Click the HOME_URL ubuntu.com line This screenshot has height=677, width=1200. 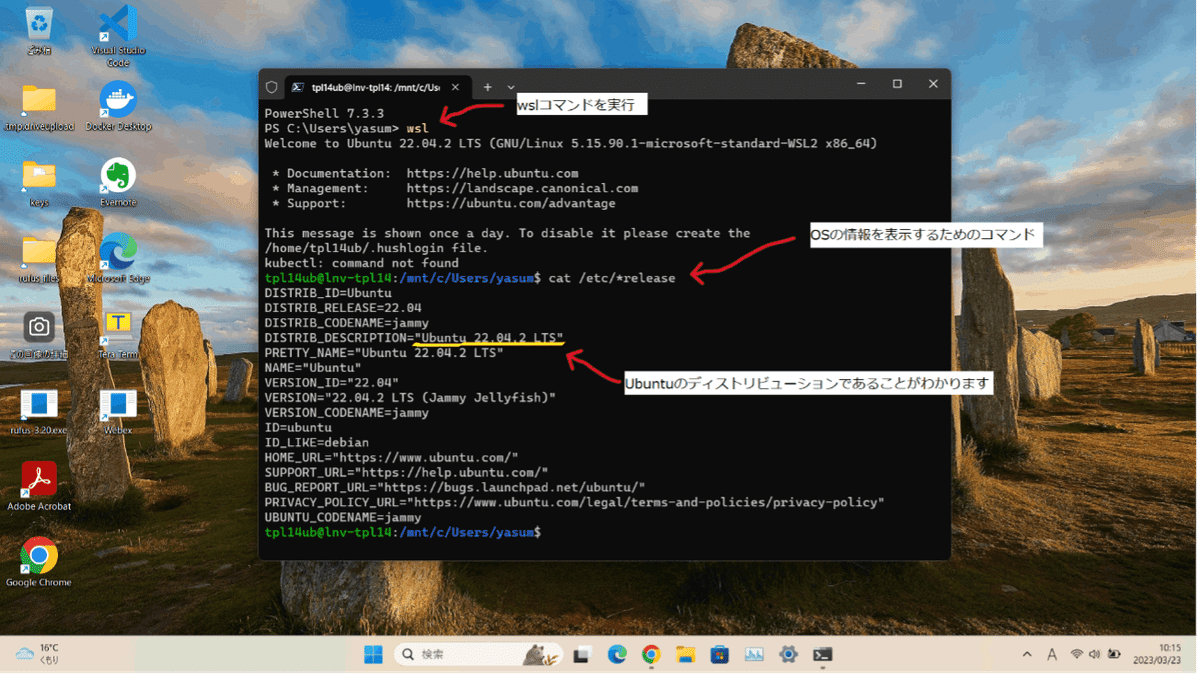tap(391, 457)
